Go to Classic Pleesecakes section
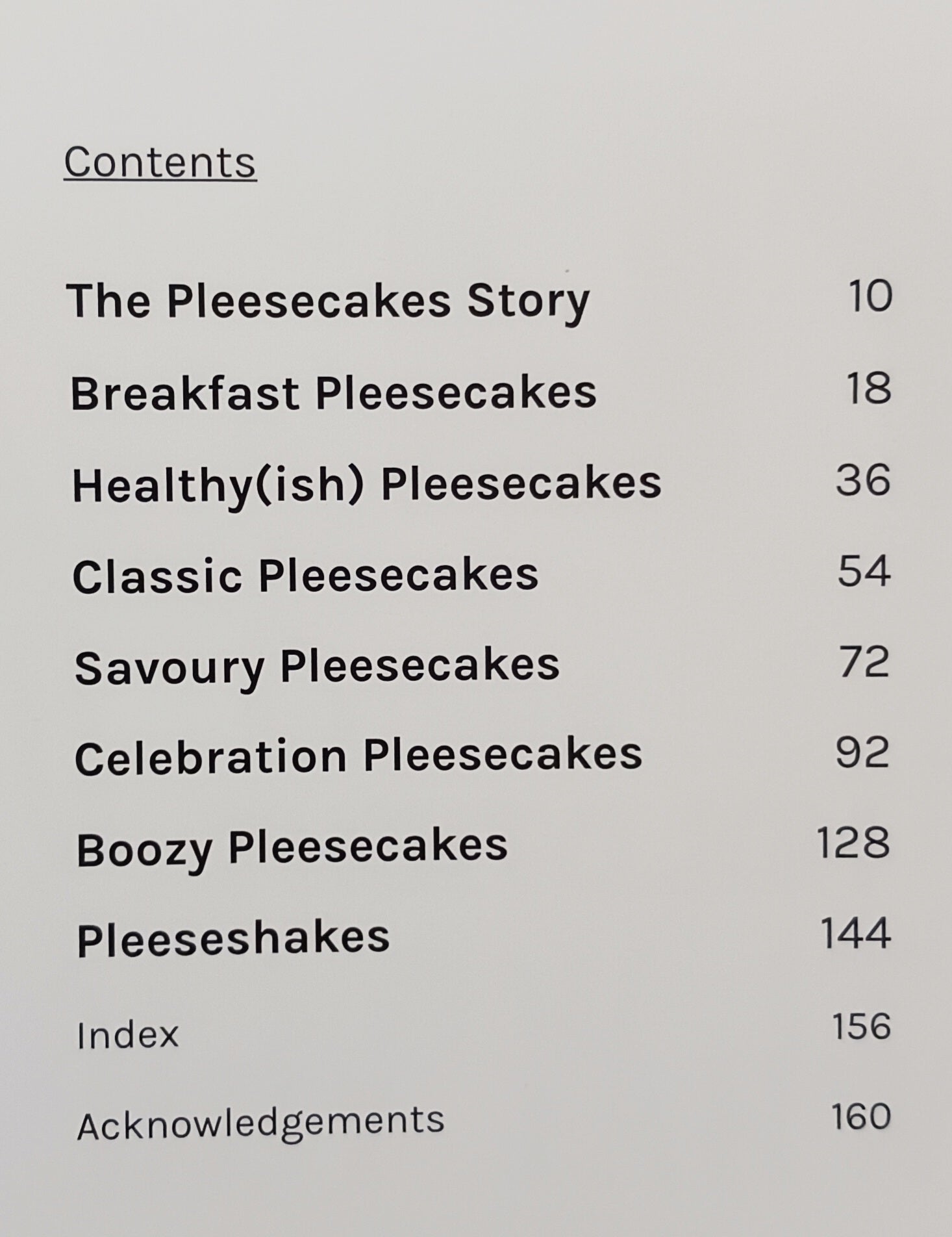 pos(305,576)
